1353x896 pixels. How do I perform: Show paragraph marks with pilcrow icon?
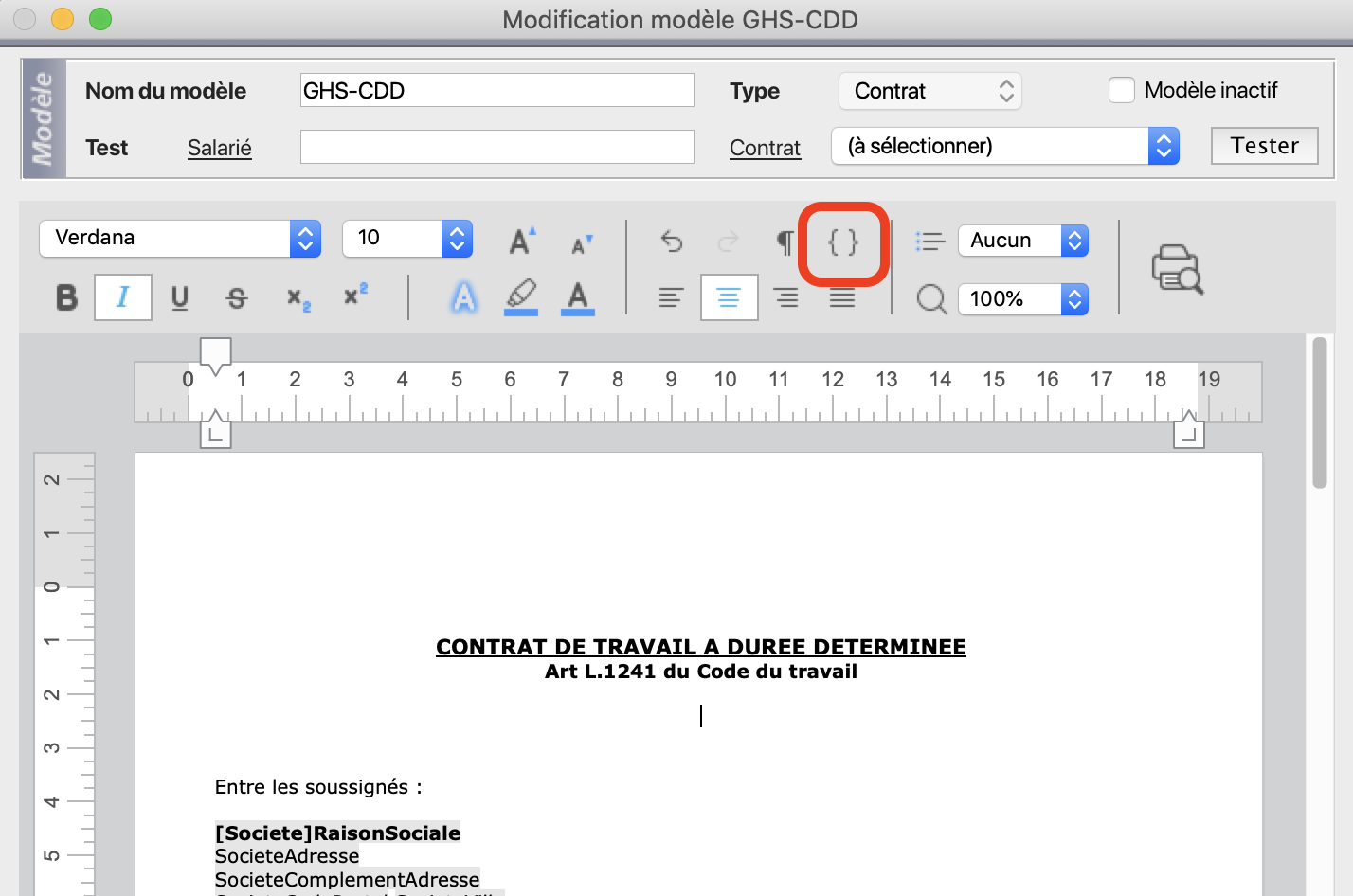[x=785, y=242]
